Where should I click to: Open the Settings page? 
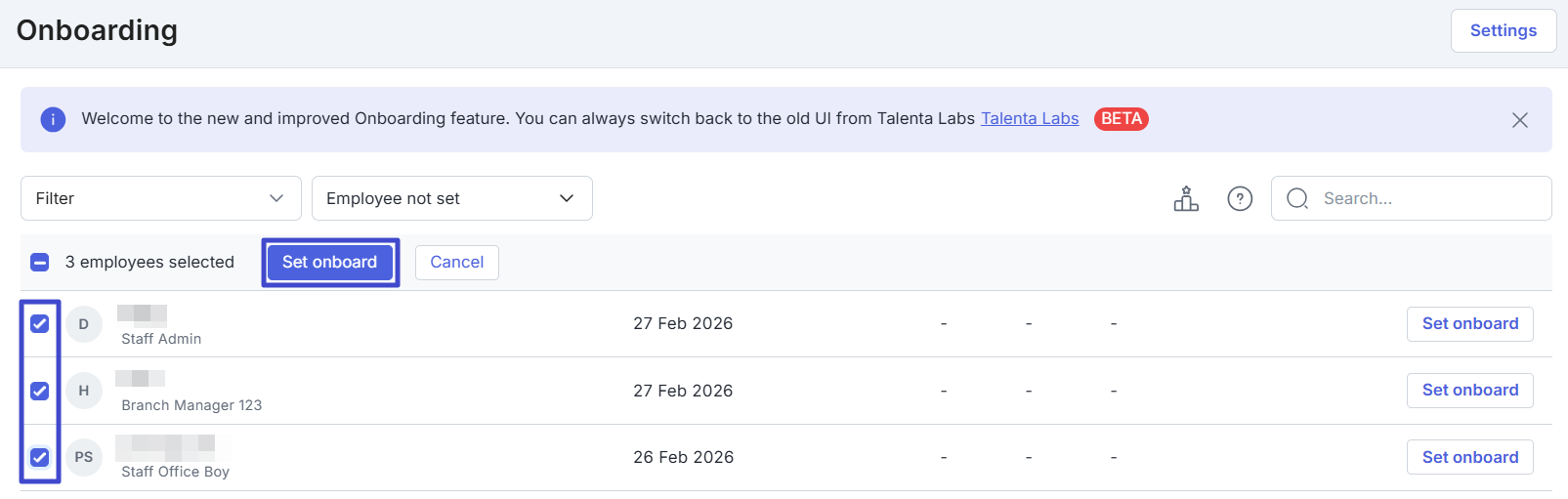click(x=1503, y=31)
